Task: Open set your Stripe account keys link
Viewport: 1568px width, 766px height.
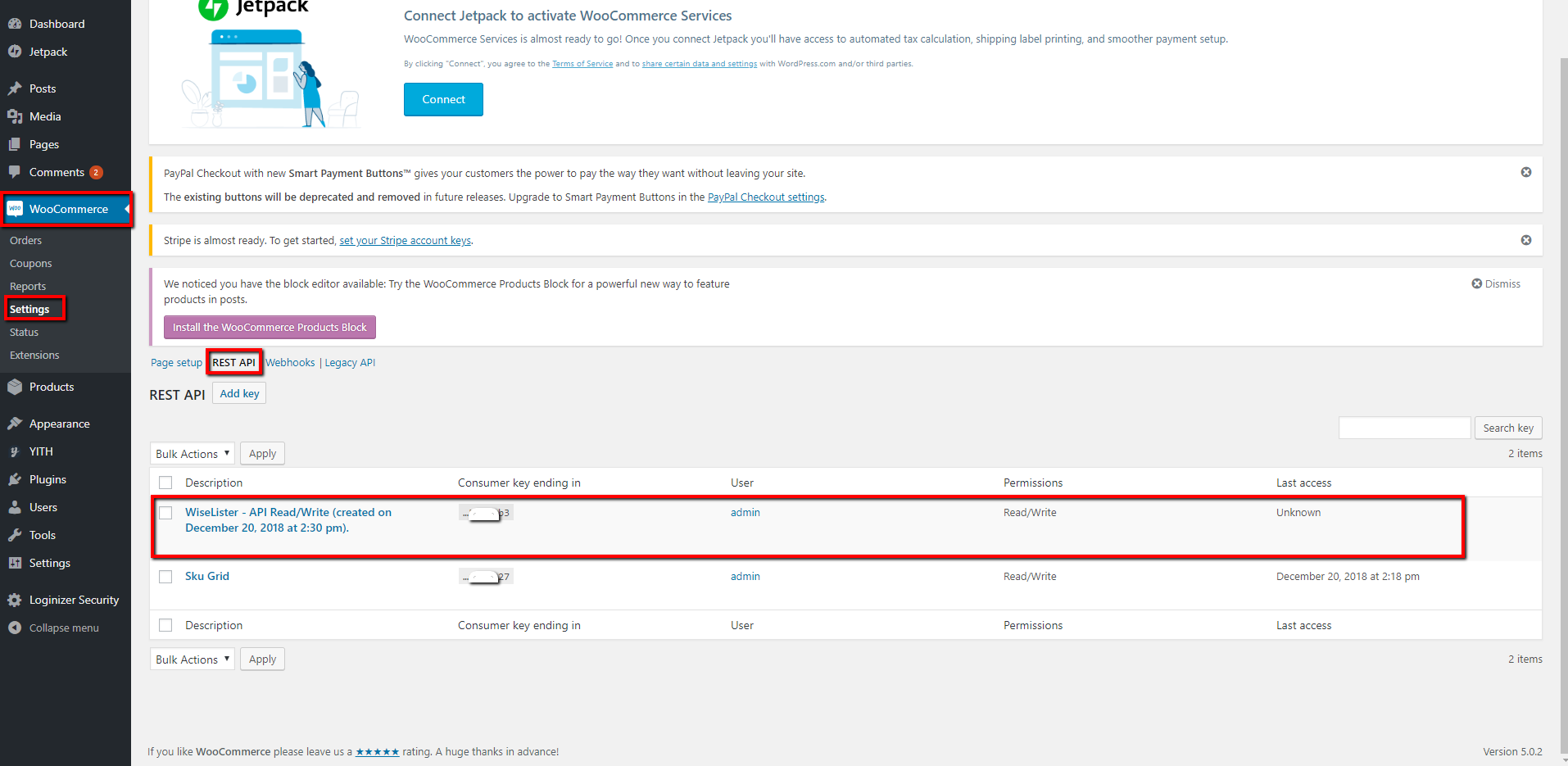Action: click(x=406, y=240)
